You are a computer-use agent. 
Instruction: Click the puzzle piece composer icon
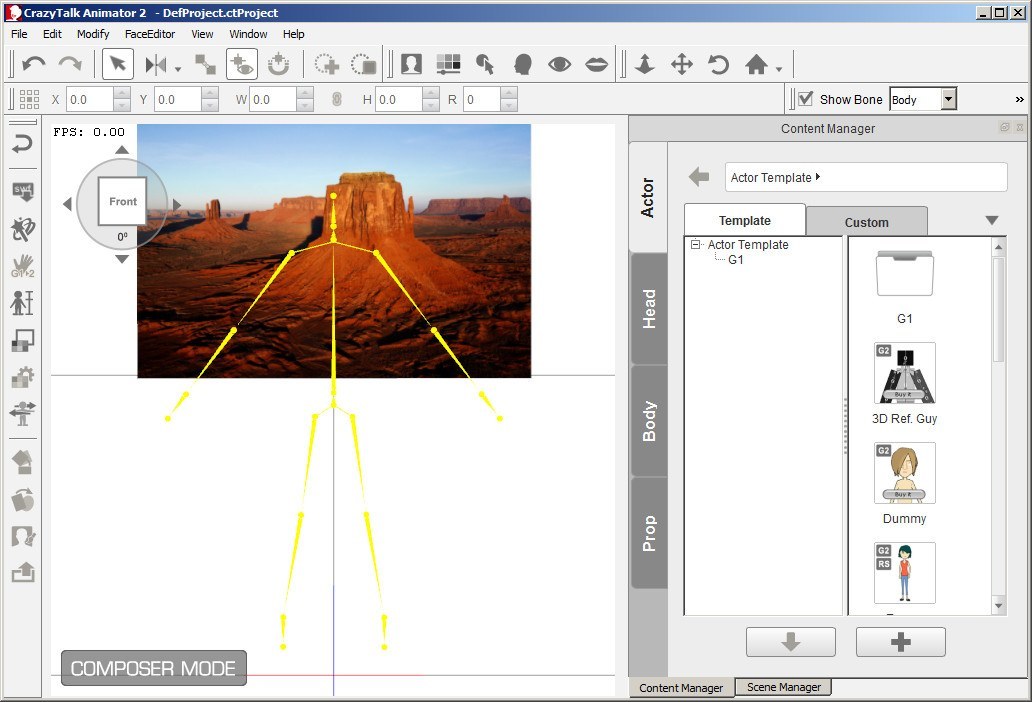pyautogui.click(x=22, y=377)
